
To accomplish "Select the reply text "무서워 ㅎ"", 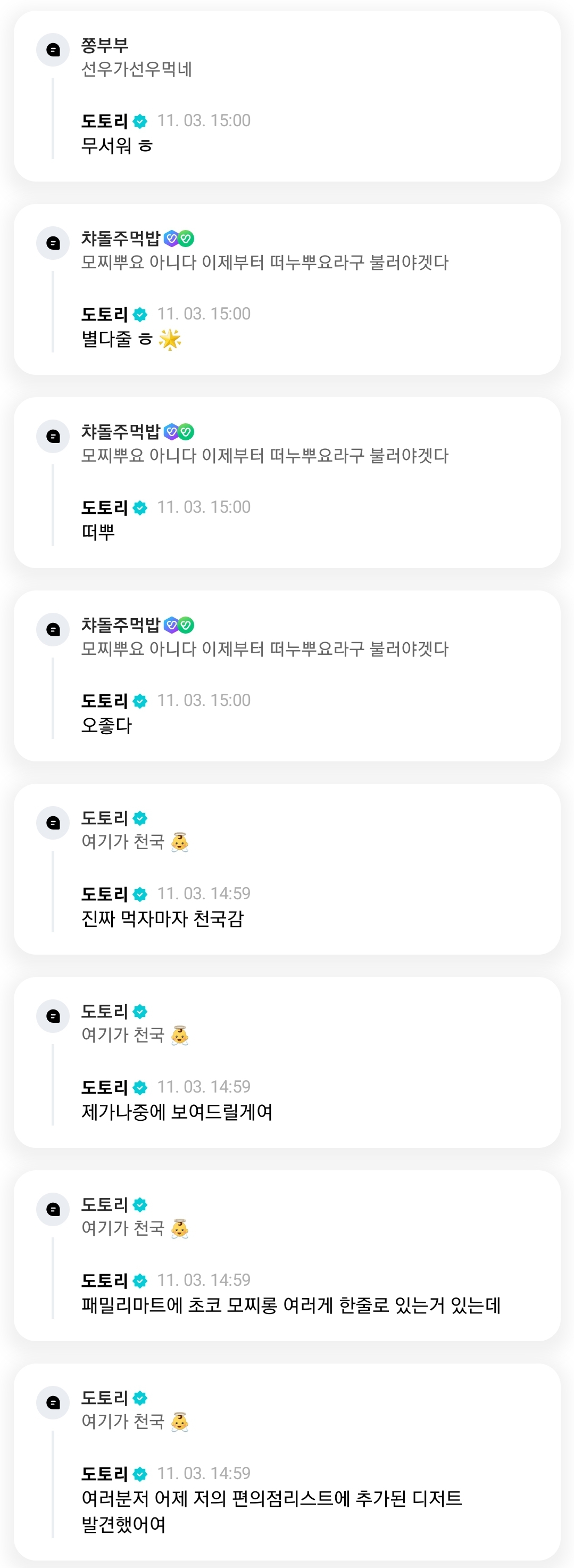I will [117, 146].
